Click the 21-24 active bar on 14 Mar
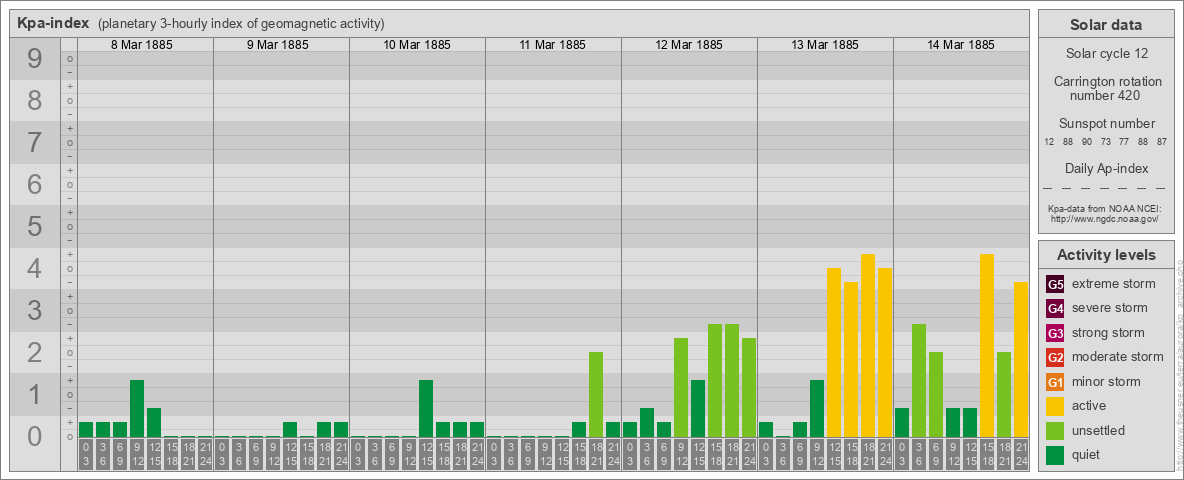This screenshot has height=480, width=1184. tap(1021, 359)
